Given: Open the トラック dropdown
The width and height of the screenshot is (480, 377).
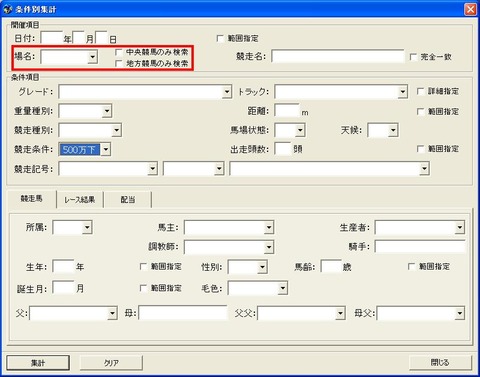Looking at the screenshot, I should 403,92.
